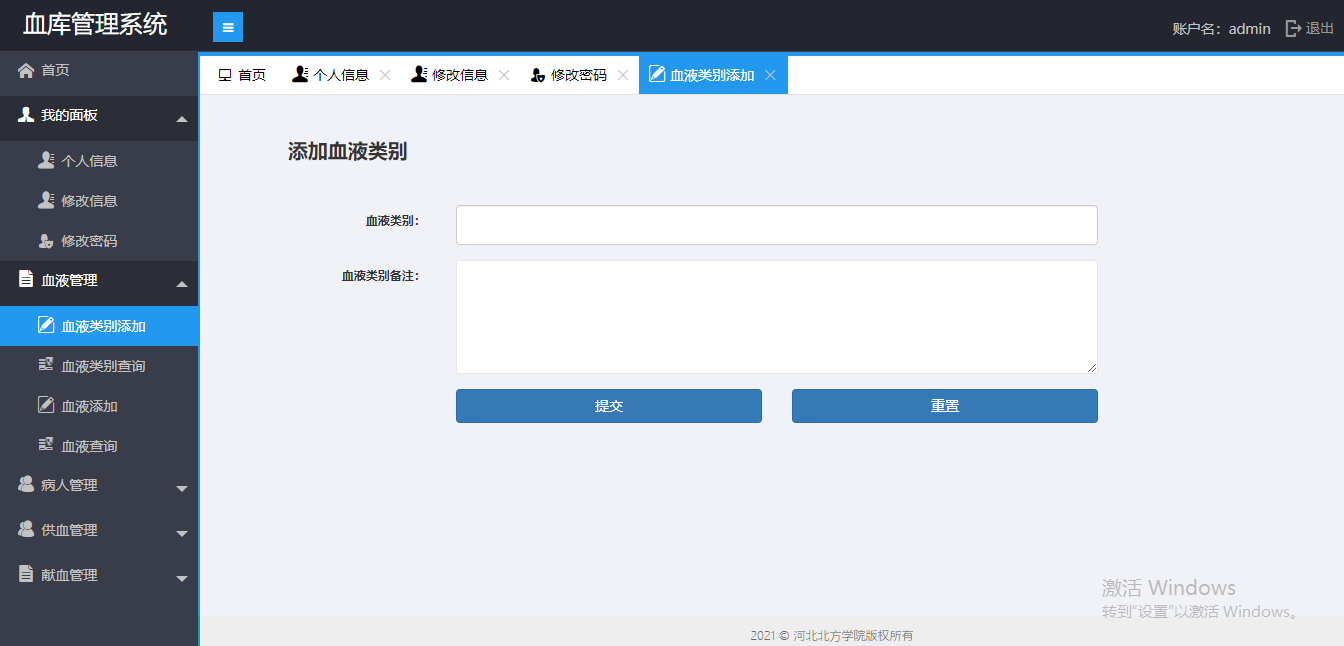Click the textarea resize handle corner
This screenshot has height=646, width=1344.
[1092, 368]
